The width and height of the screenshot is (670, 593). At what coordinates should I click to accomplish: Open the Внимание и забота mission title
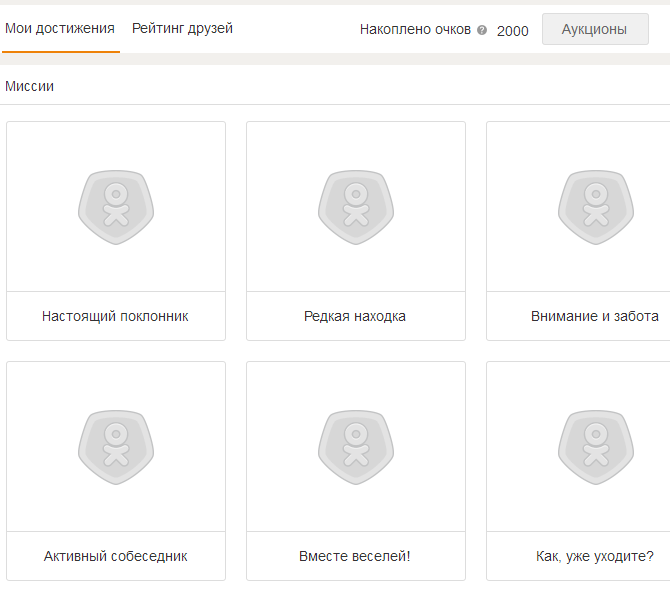point(595,316)
